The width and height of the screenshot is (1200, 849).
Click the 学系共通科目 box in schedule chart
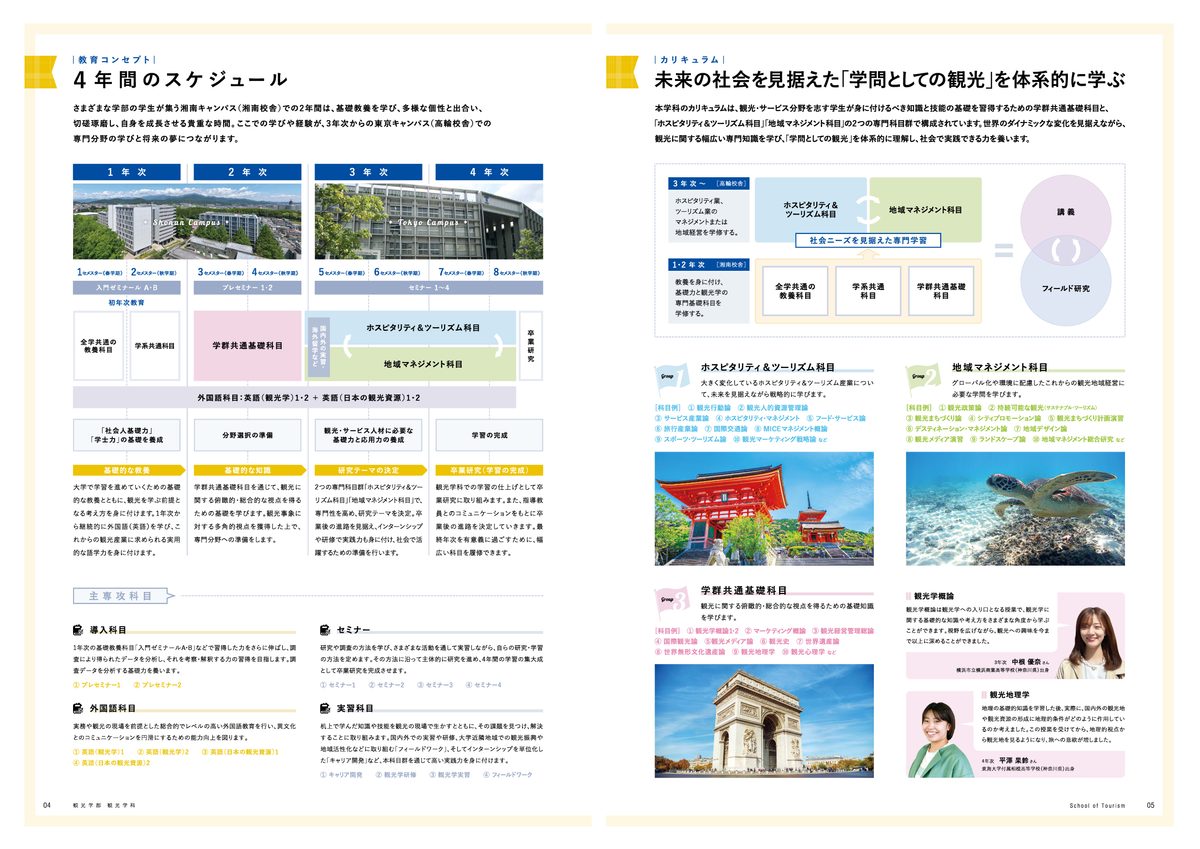[x=154, y=345]
